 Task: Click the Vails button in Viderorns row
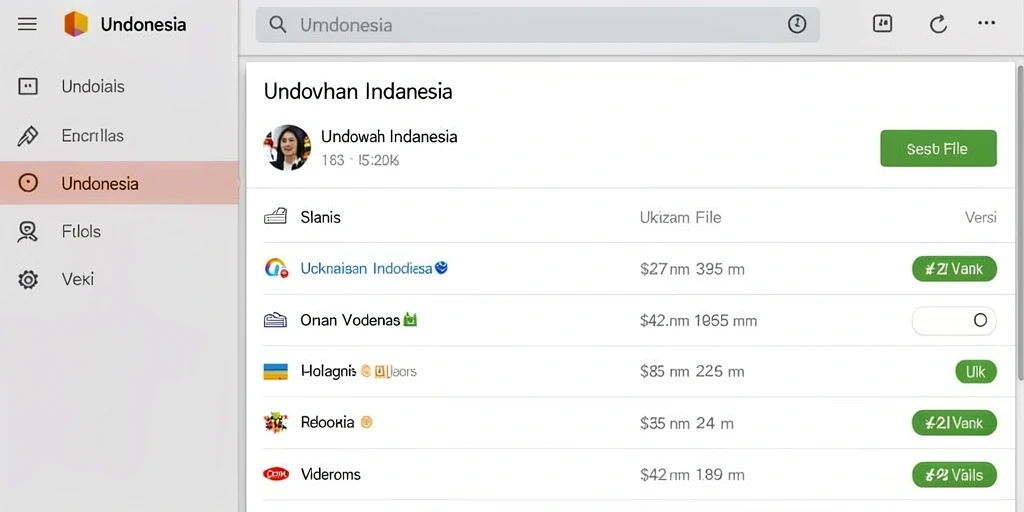tap(954, 475)
